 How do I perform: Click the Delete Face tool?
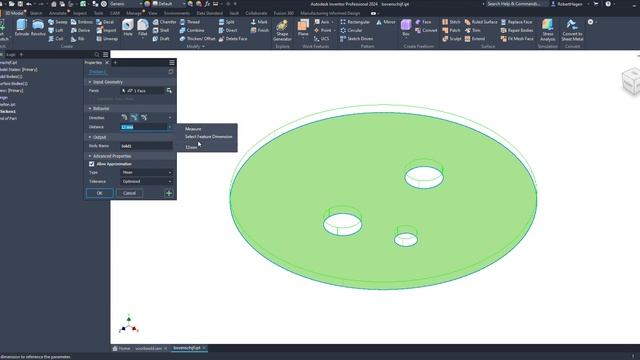(x=233, y=39)
